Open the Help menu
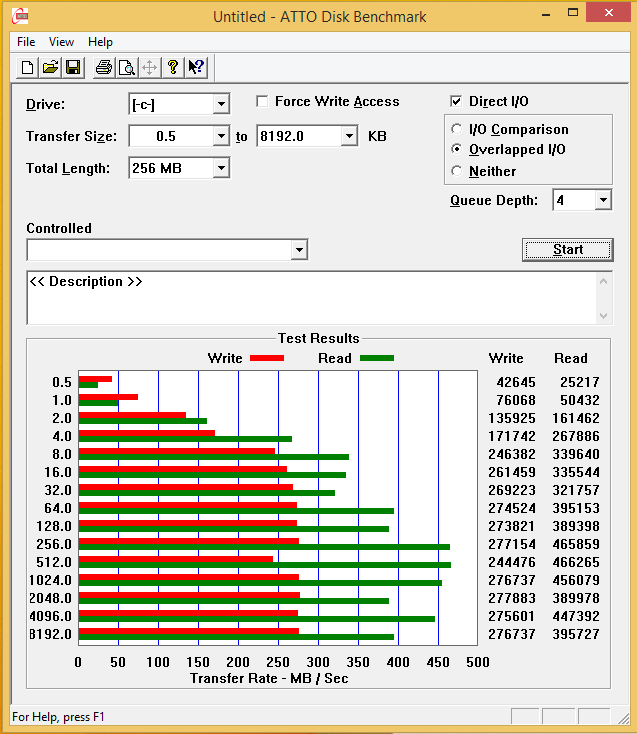Screen dimensions: 637x734 [x=100, y=42]
